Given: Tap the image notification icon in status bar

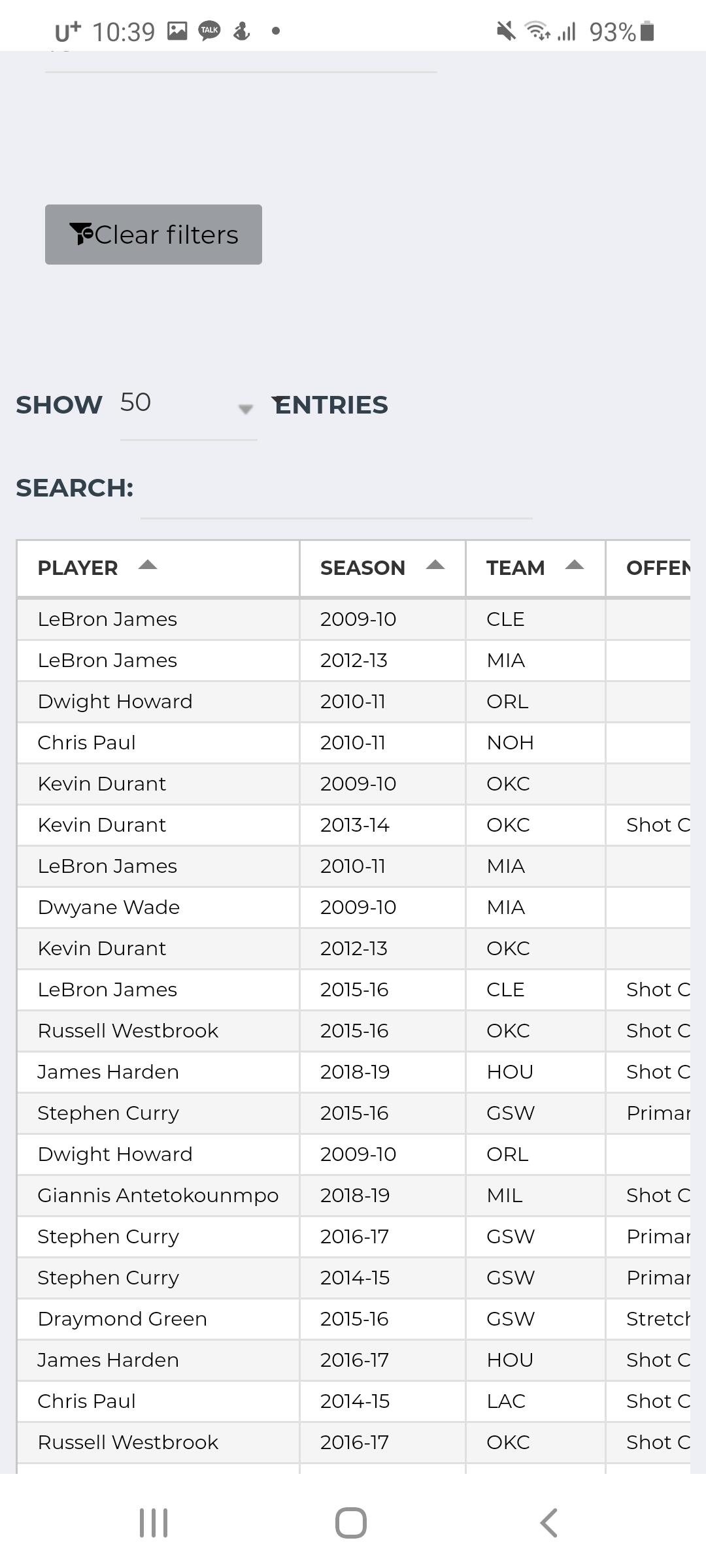Looking at the screenshot, I should pos(177,31).
